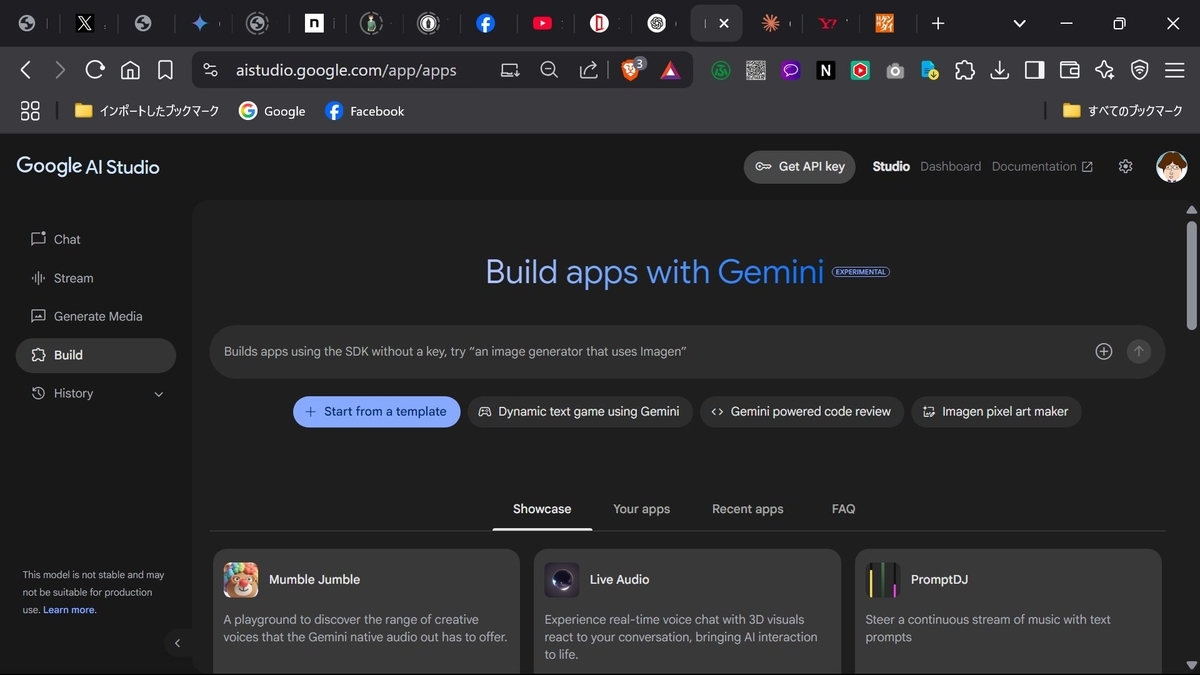
Task: Open the Brave VPN shield icon
Action: click(1139, 70)
